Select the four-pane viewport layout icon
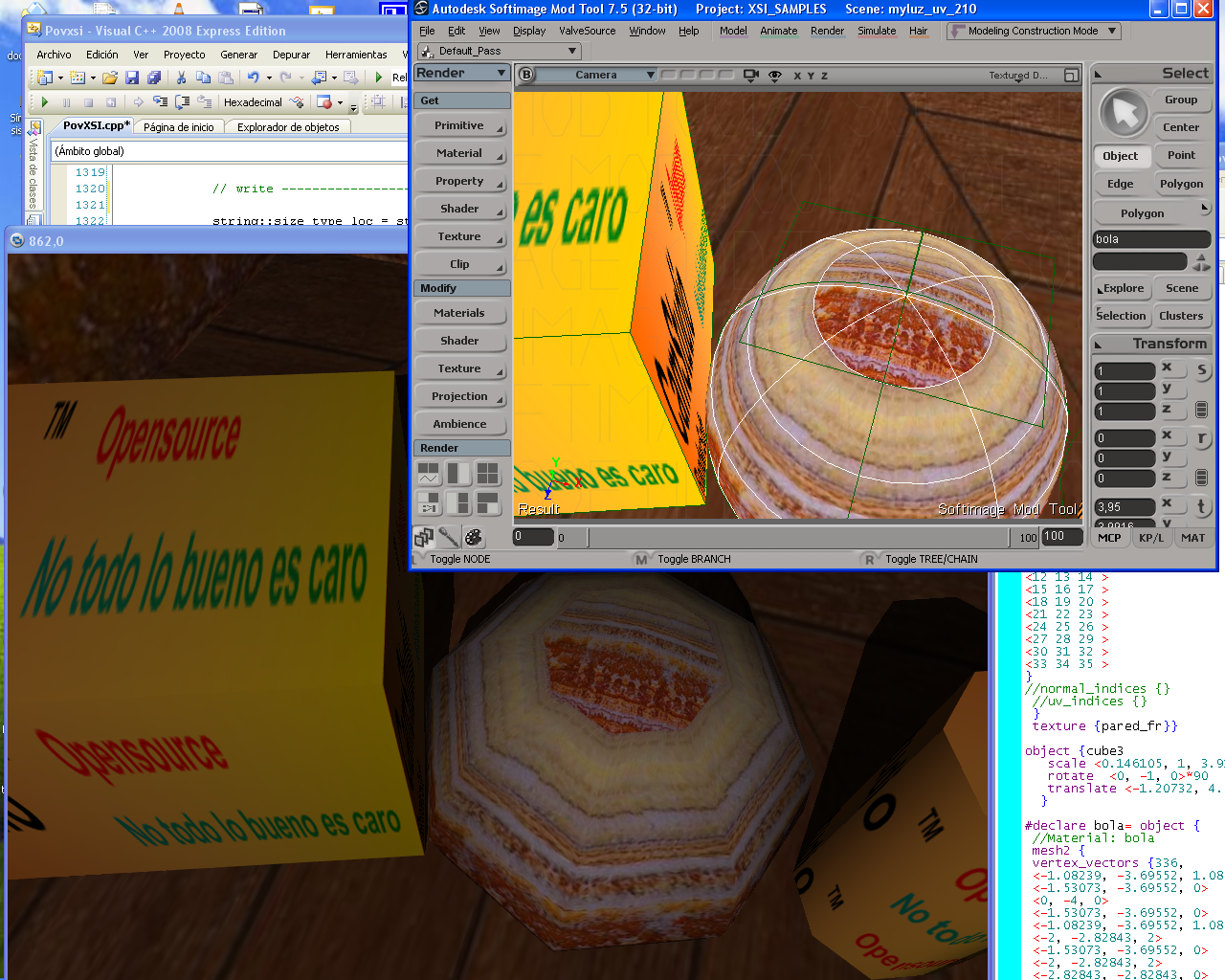 pyautogui.click(x=488, y=473)
